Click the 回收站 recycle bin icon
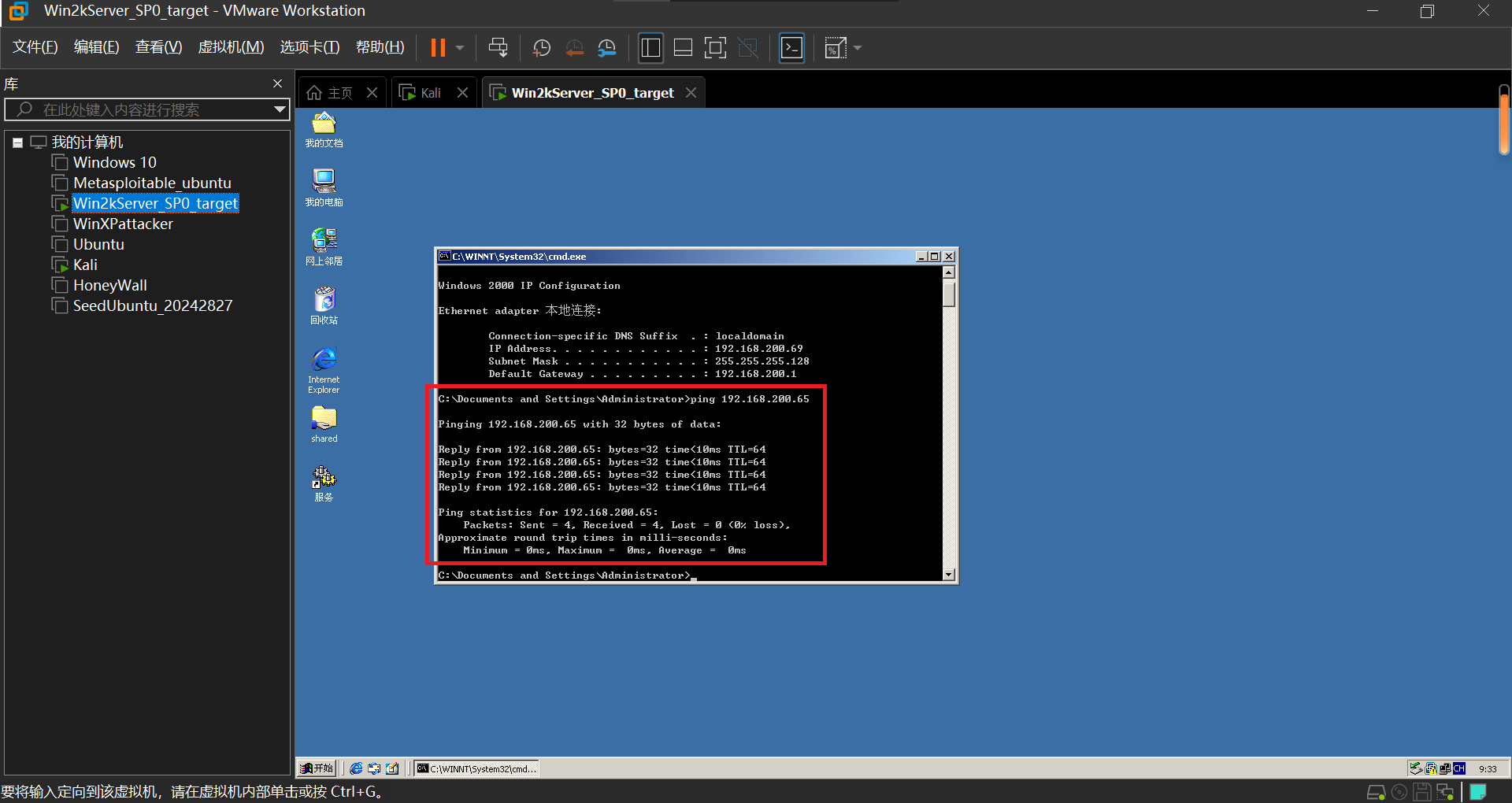 324,306
